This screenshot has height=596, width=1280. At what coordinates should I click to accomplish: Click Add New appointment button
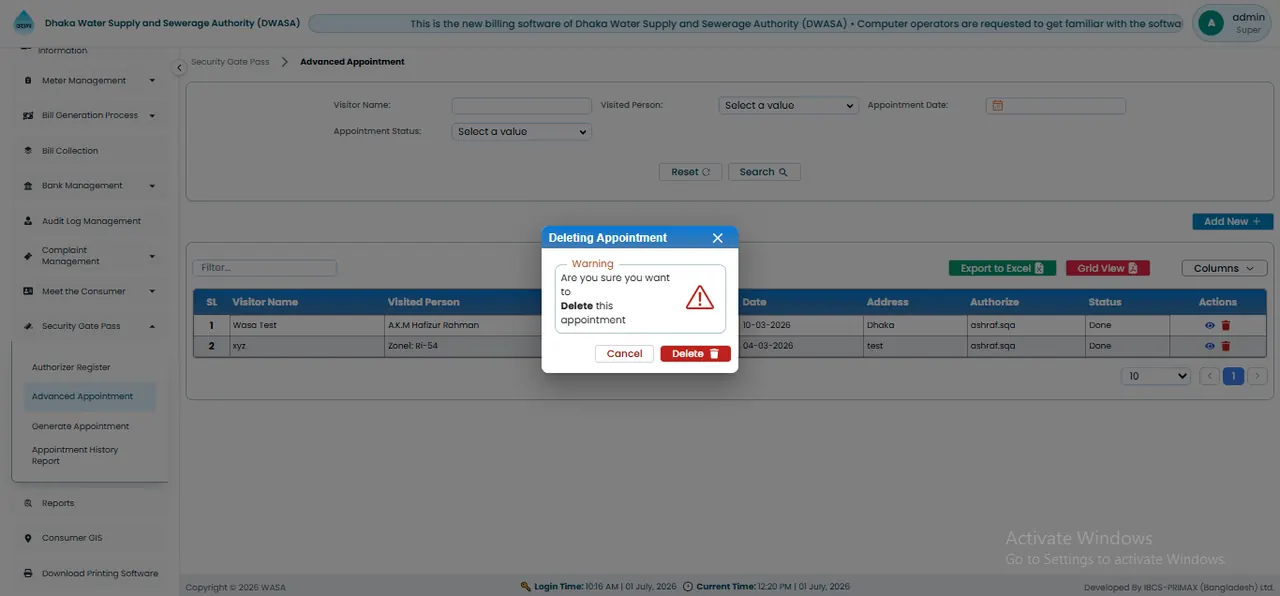1233,222
